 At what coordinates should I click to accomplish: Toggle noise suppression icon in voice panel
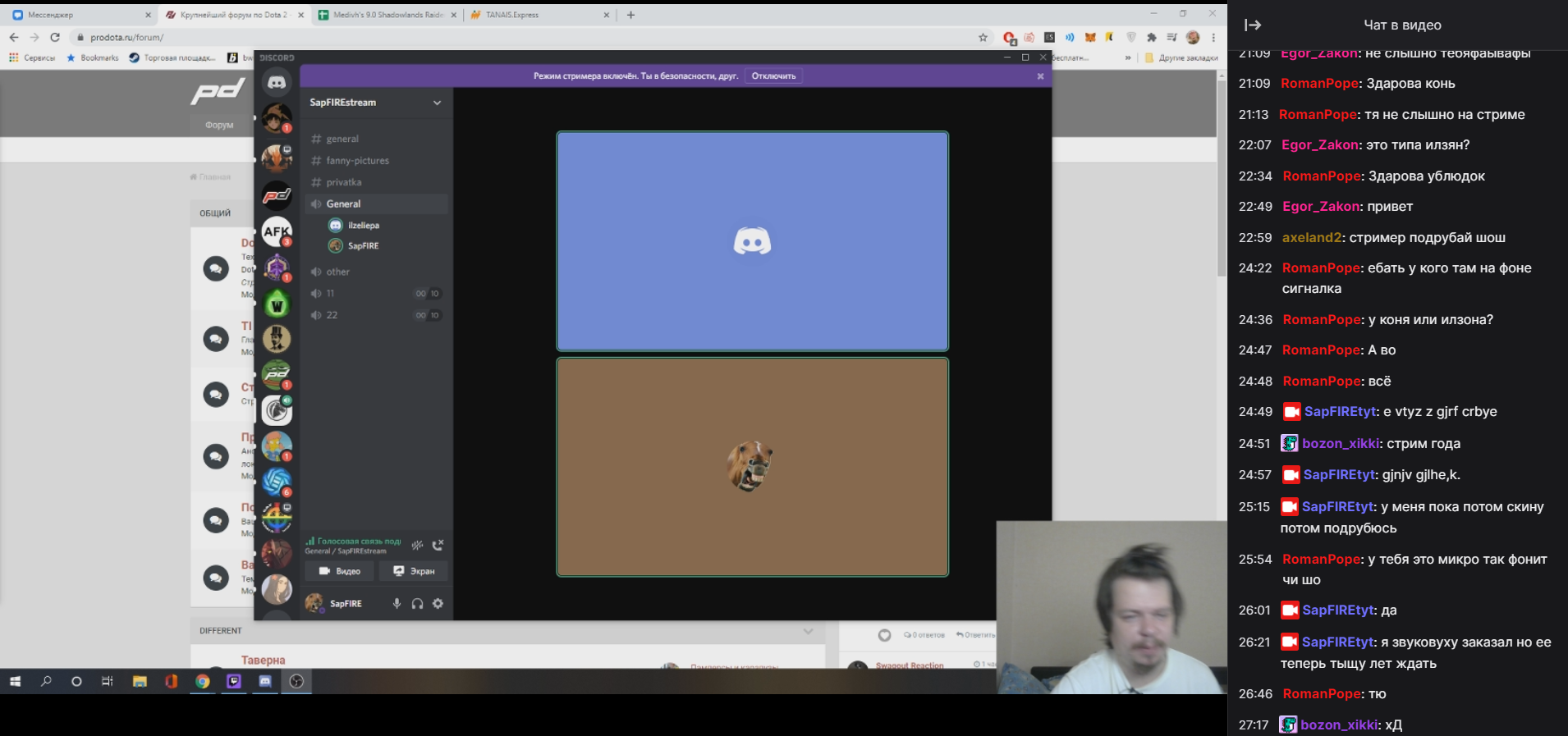(x=417, y=545)
